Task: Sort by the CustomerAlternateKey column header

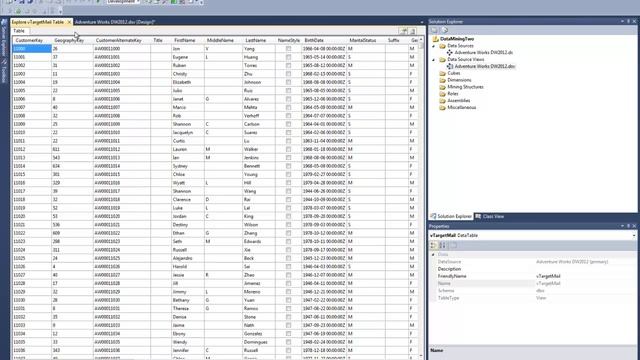Action: pos(122,40)
